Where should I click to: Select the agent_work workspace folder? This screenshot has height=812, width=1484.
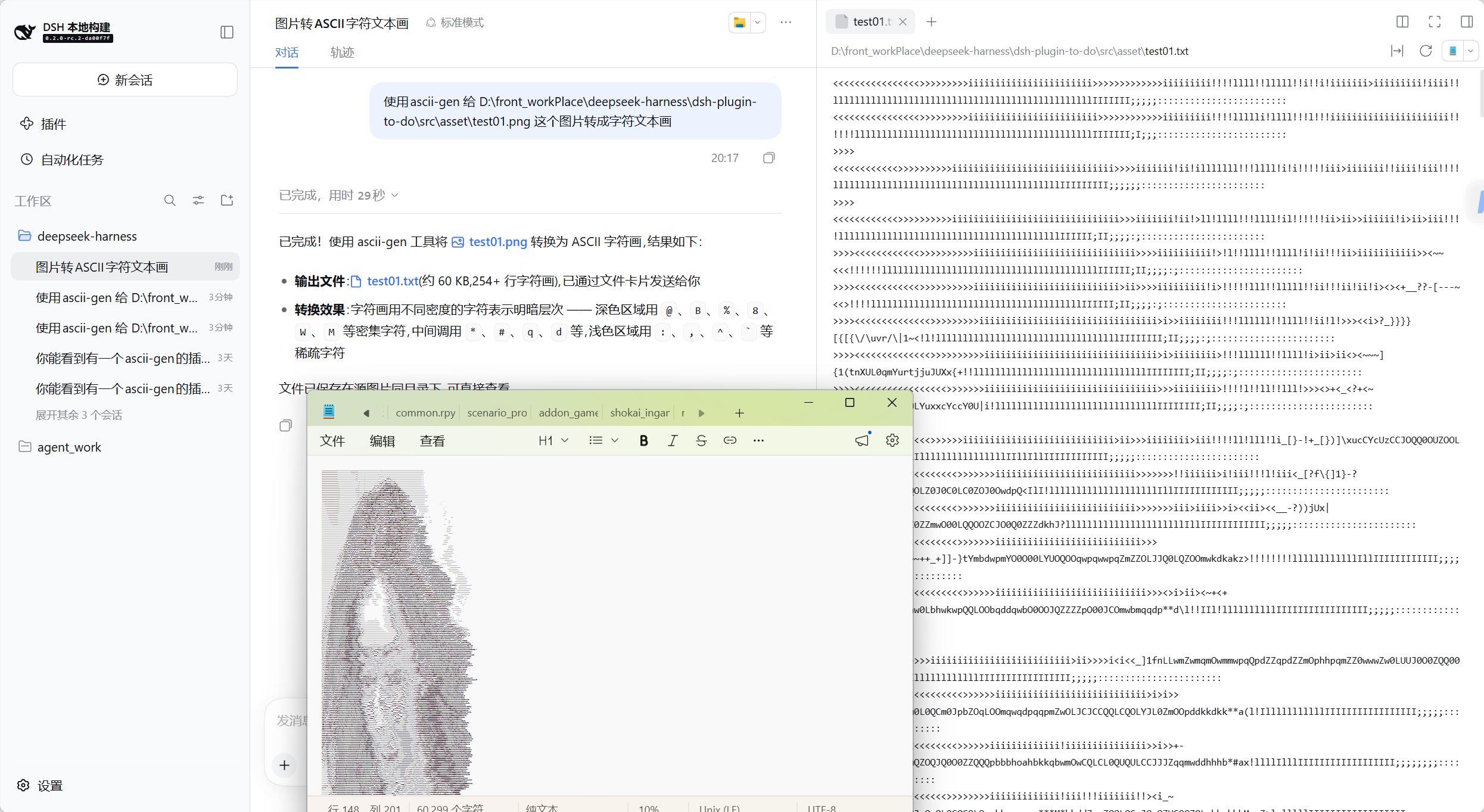pyautogui.click(x=125, y=447)
